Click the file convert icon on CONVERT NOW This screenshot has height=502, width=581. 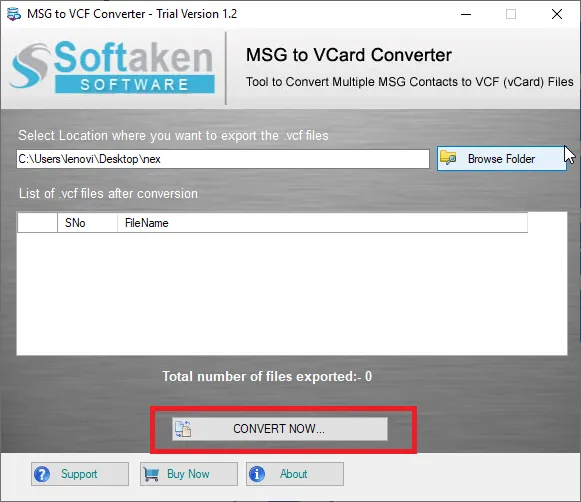coord(183,429)
